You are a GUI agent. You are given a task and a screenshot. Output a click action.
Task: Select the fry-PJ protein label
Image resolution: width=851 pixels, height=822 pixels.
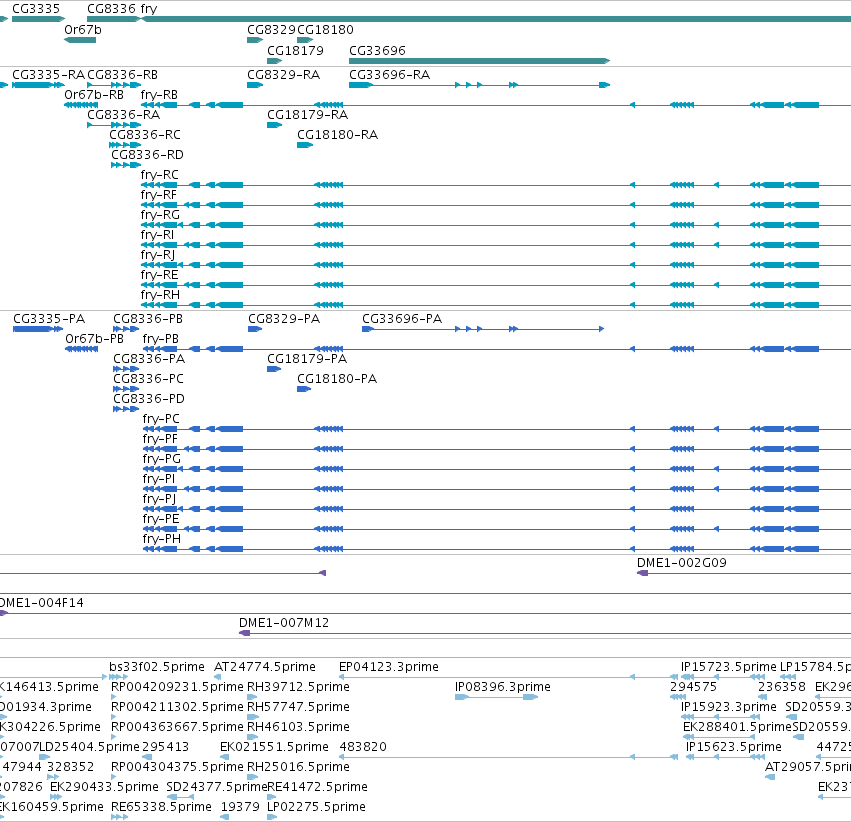tap(159, 499)
